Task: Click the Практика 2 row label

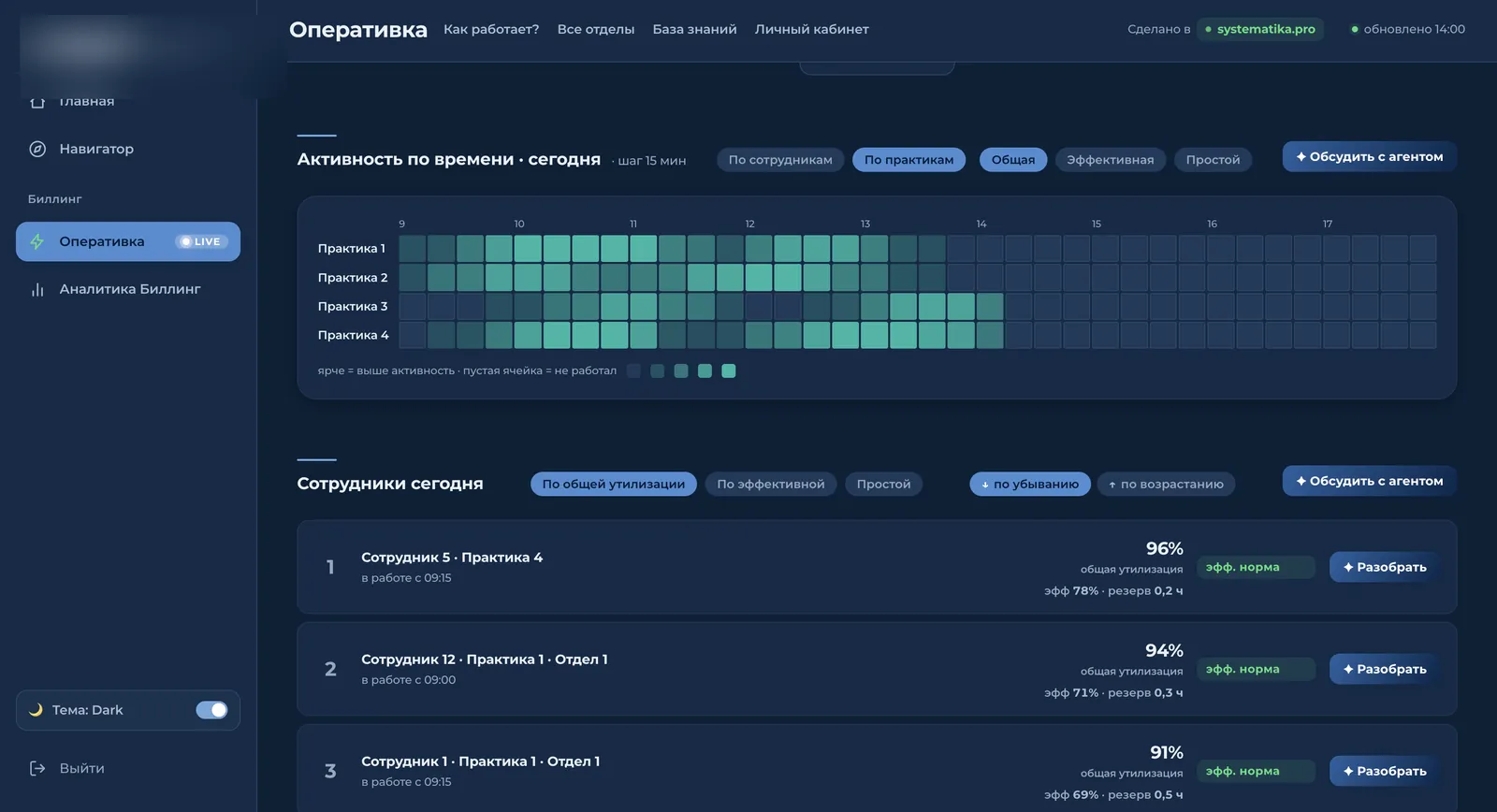Action: 353,278
